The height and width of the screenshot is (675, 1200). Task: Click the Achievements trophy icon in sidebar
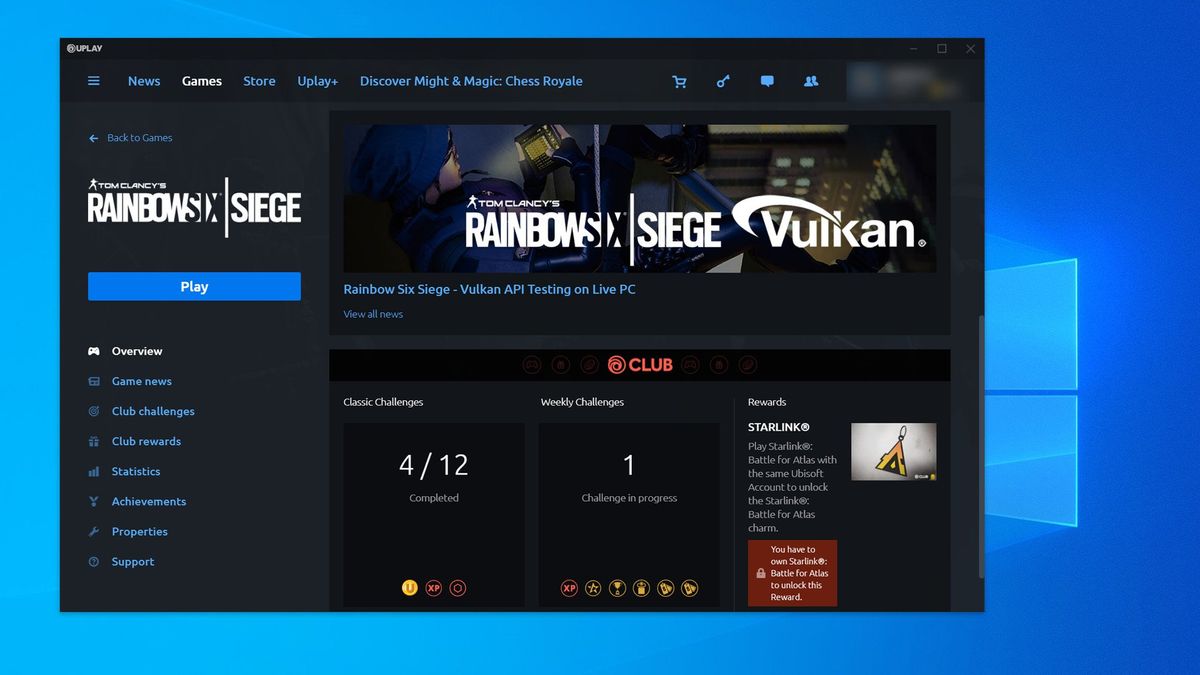pyautogui.click(x=94, y=501)
